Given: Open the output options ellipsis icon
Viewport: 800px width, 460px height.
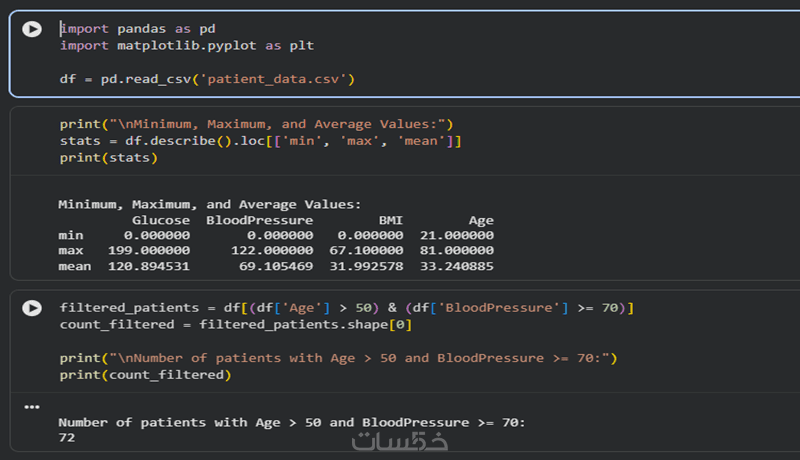Looking at the screenshot, I should 32,407.
